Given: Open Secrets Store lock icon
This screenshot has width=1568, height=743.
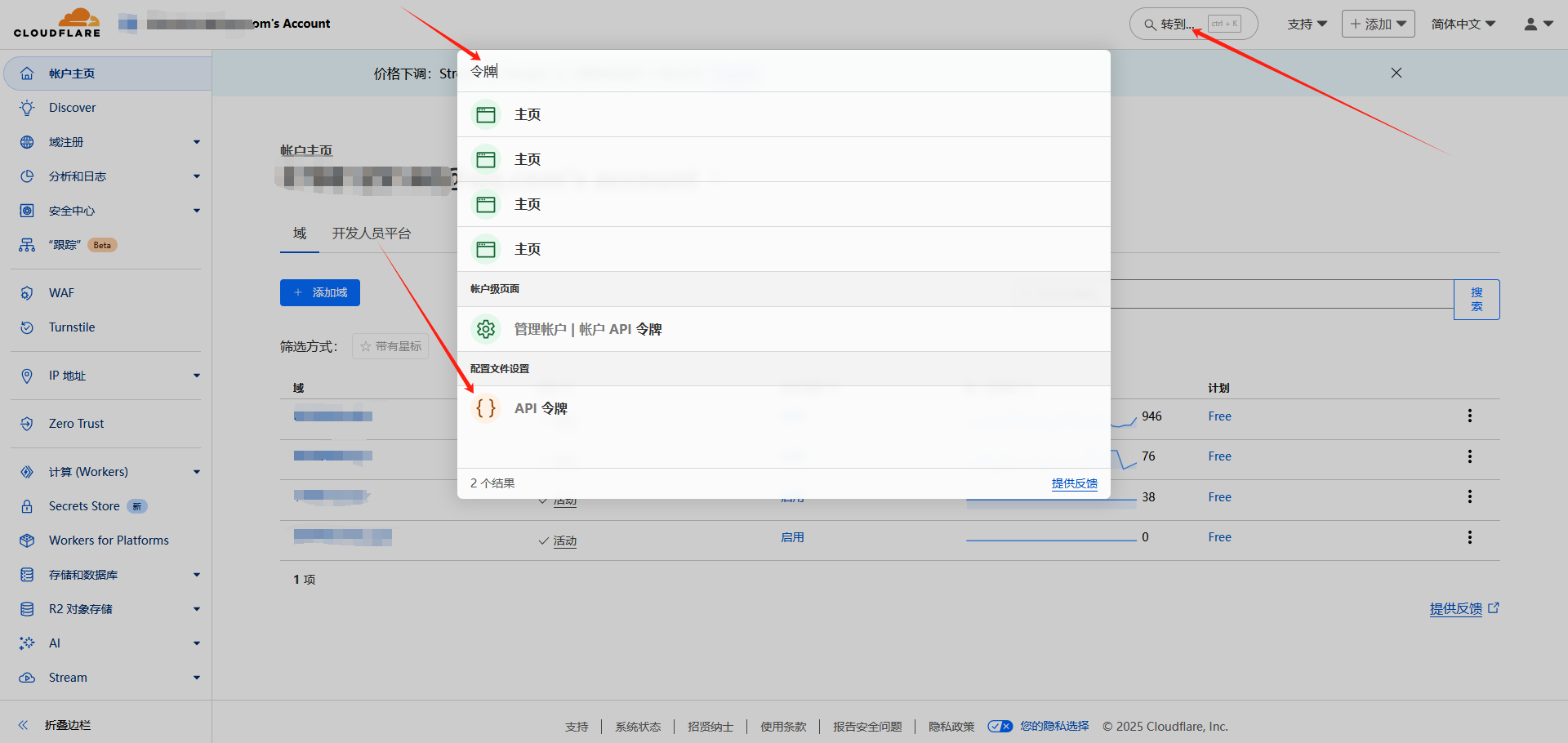Looking at the screenshot, I should coord(27,506).
